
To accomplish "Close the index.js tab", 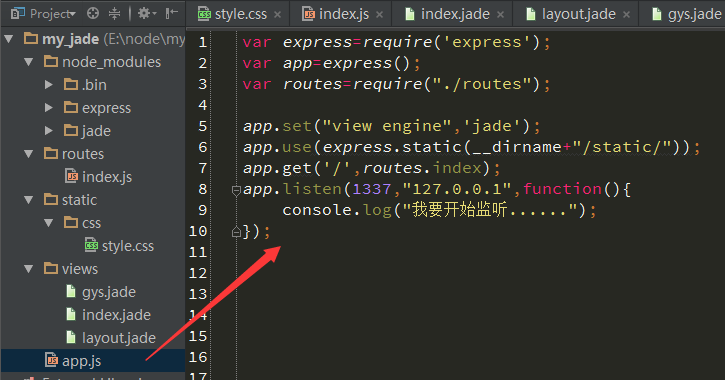I will [380, 15].
